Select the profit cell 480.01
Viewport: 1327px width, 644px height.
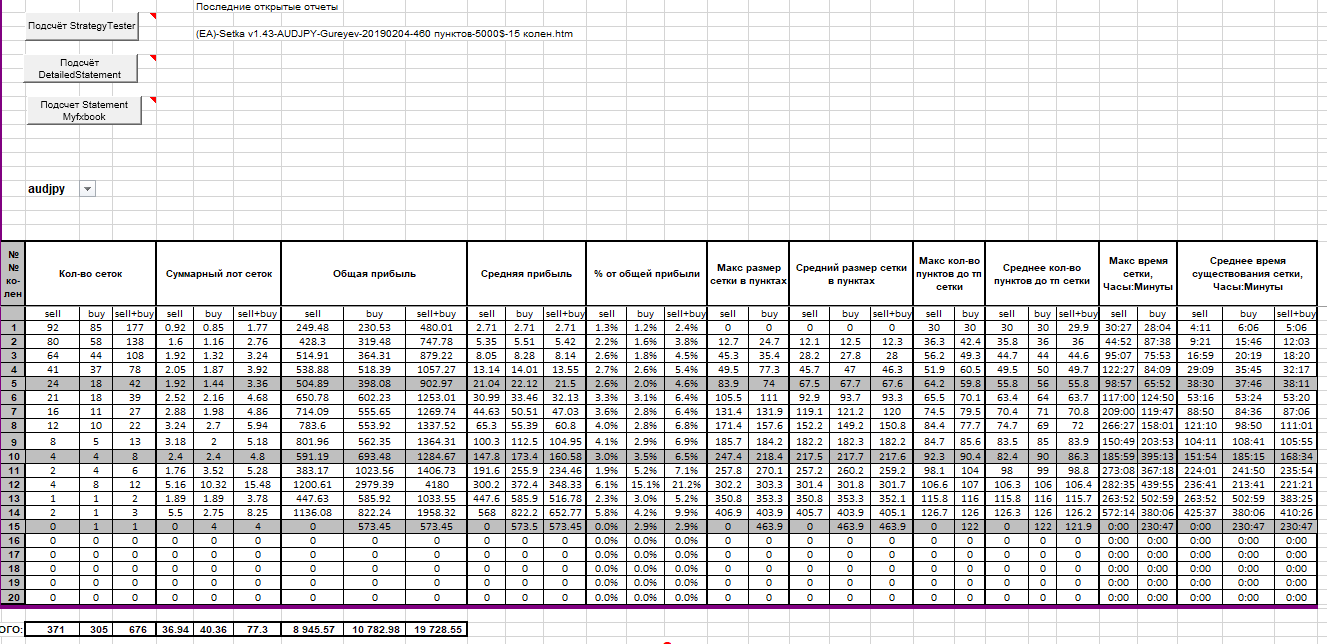435,327
